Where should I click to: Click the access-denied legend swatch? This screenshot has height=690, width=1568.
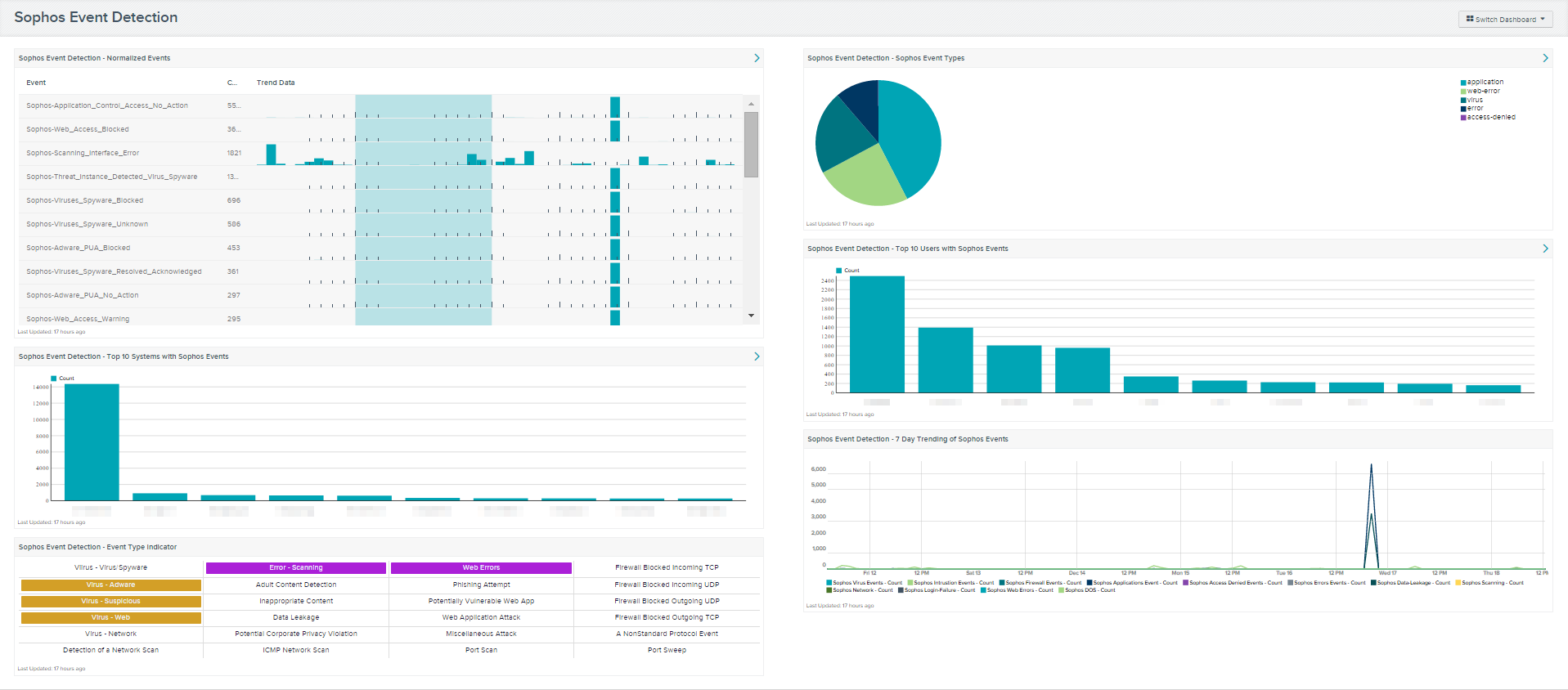pyautogui.click(x=1463, y=118)
